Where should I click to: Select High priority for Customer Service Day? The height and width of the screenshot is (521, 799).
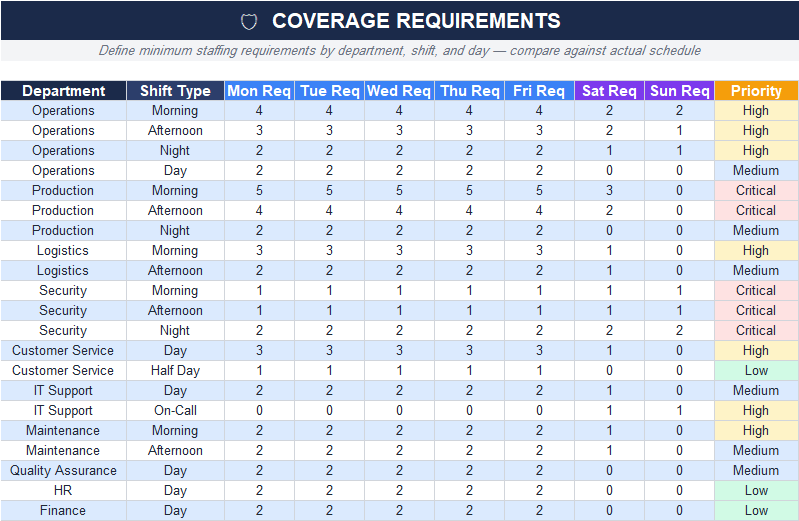click(x=756, y=351)
